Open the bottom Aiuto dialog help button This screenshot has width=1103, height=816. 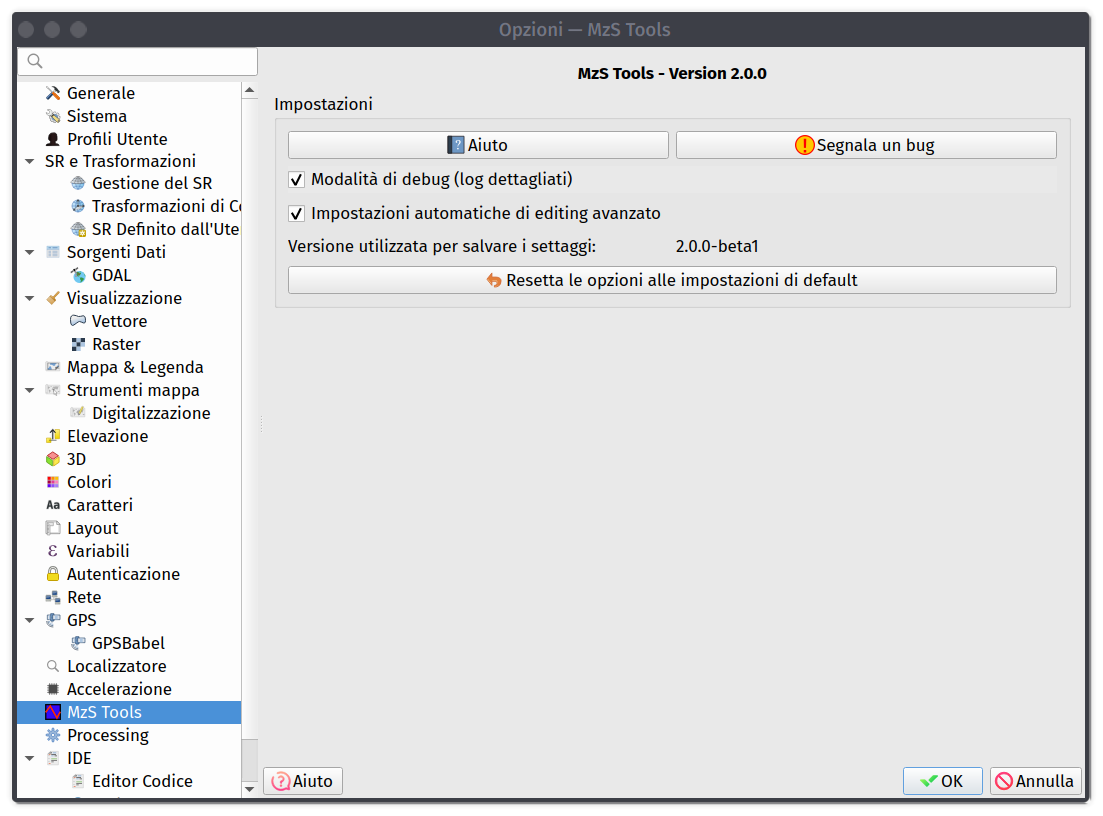pos(302,781)
